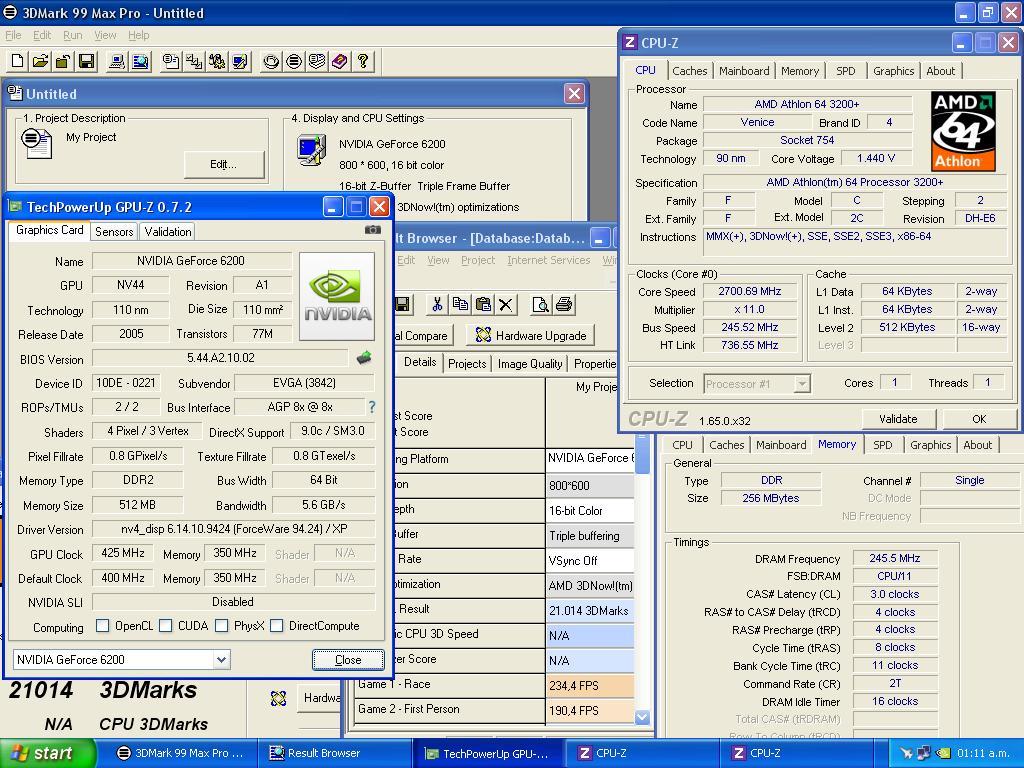Viewport: 1024px width, 768px height.
Task: Click the Close button in GPU-Z
Action: (348, 660)
